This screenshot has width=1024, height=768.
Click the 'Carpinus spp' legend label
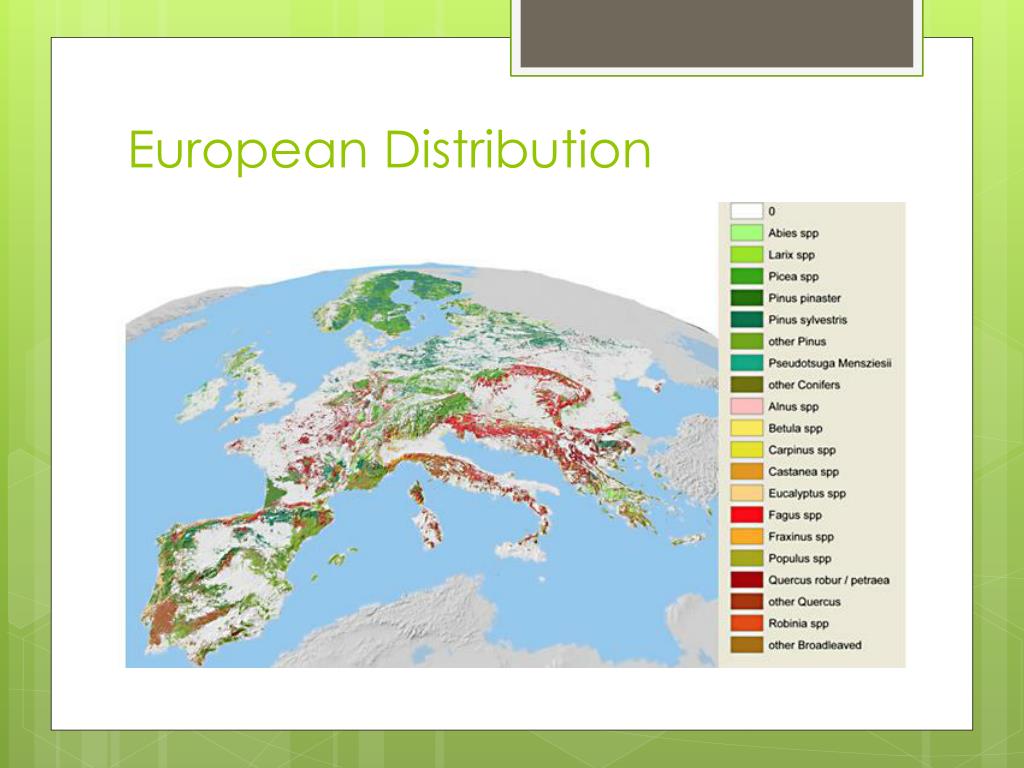801,449
